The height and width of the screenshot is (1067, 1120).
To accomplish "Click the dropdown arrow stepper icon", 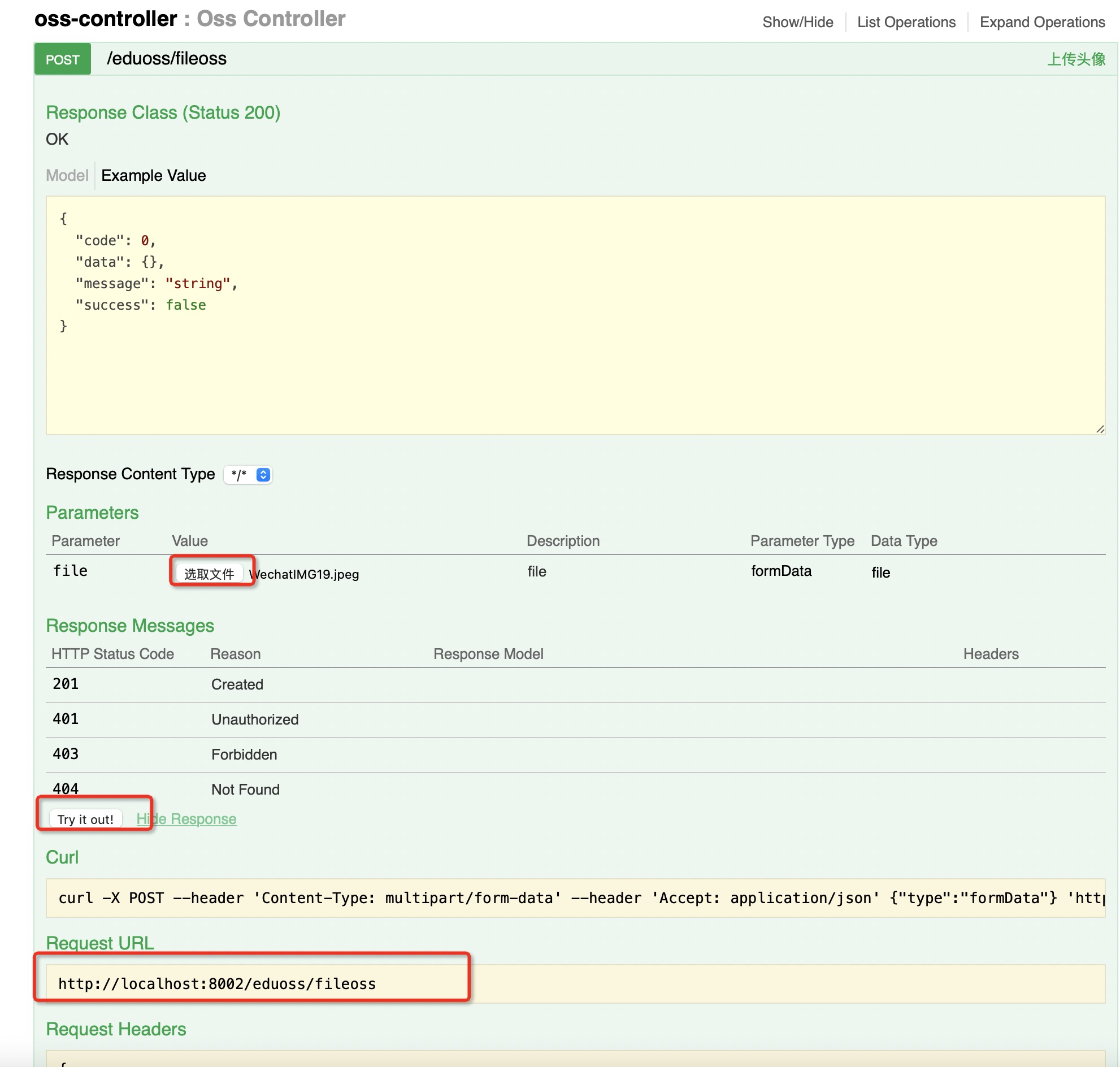I will [x=263, y=474].
